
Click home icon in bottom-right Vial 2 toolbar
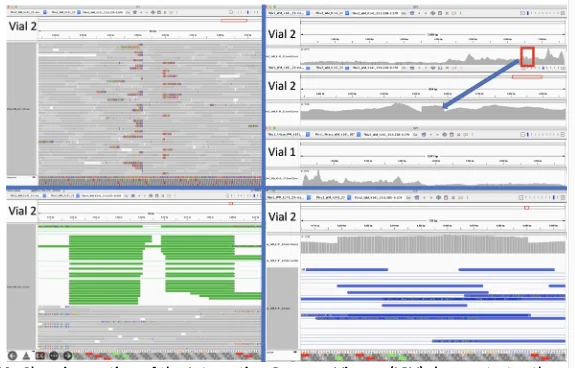point(417,197)
